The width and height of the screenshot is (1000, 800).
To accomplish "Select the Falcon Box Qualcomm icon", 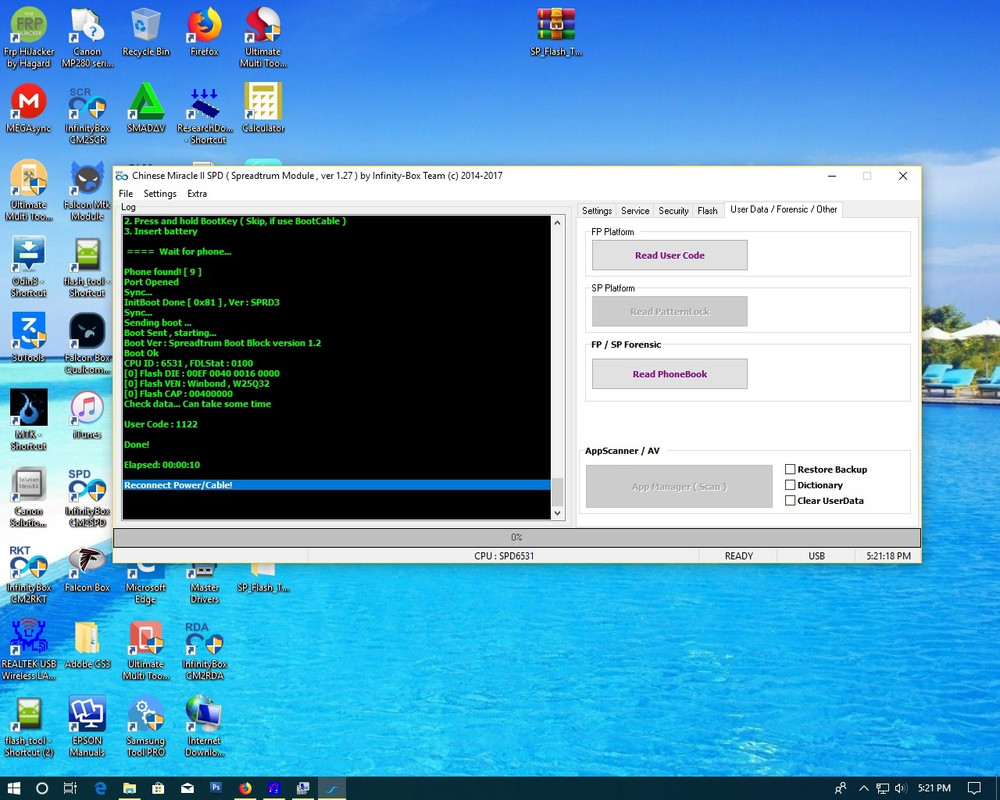I will pyautogui.click(x=87, y=343).
